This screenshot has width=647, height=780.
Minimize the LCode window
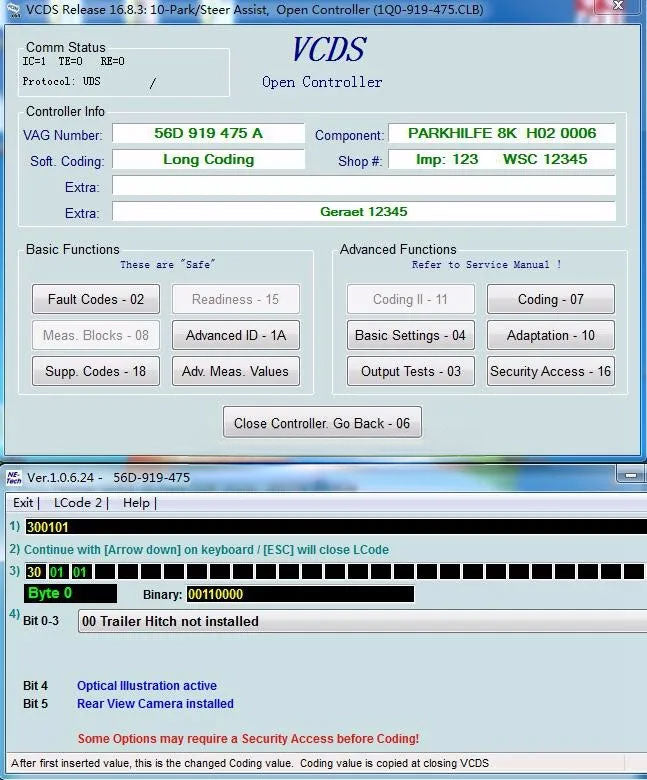click(632, 477)
